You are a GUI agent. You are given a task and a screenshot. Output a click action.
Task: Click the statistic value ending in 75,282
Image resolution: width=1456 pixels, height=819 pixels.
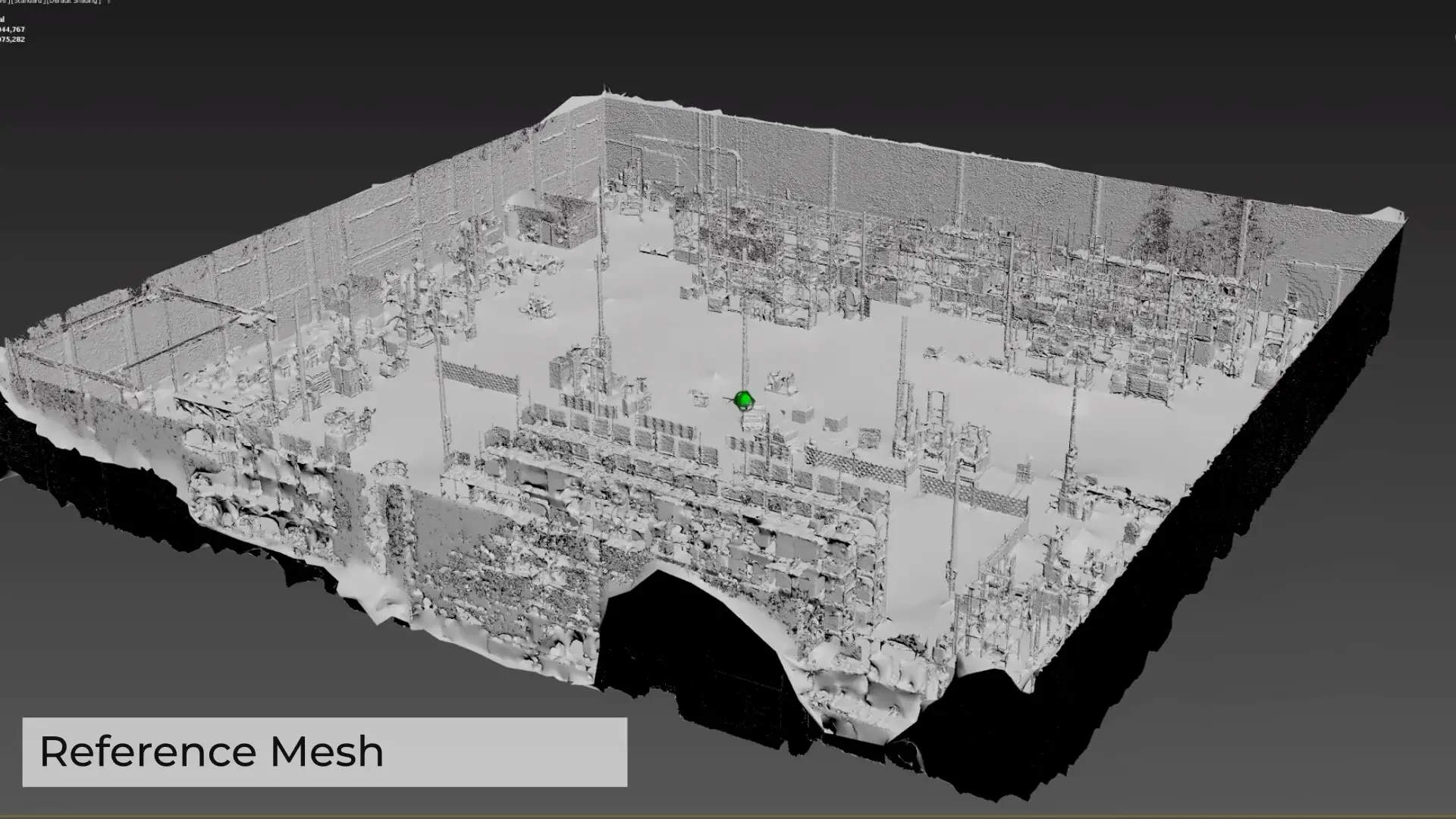[x=12, y=39]
